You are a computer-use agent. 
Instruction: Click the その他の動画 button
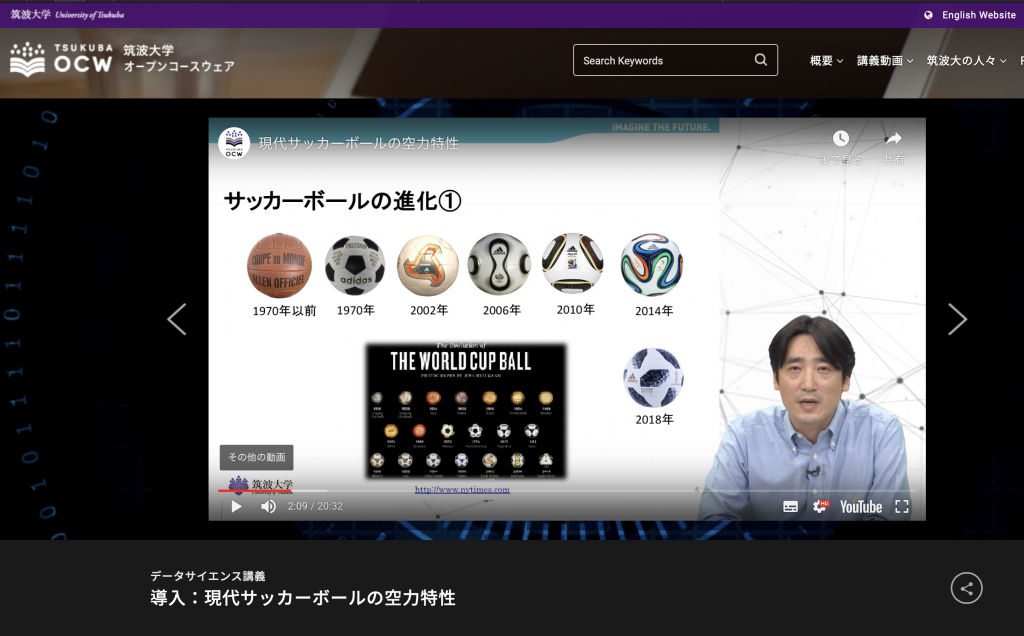pos(256,457)
